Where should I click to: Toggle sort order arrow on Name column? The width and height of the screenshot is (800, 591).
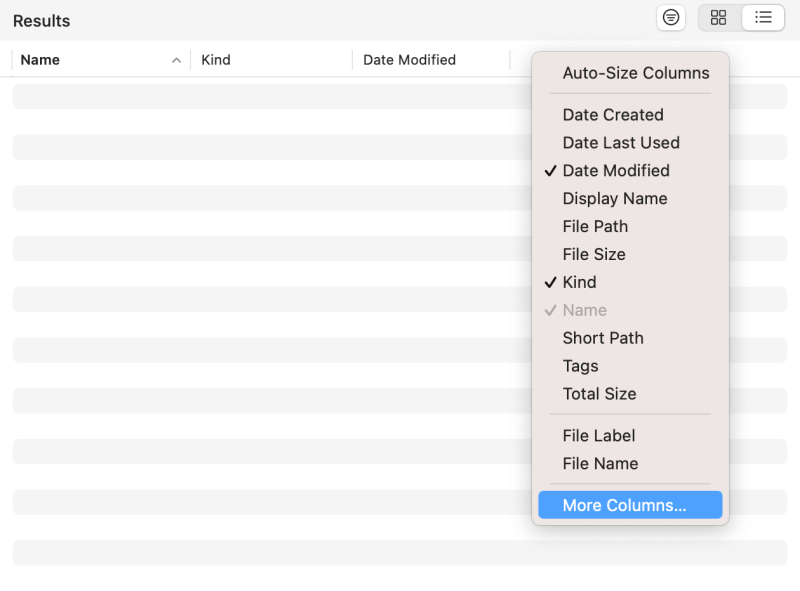[176, 60]
